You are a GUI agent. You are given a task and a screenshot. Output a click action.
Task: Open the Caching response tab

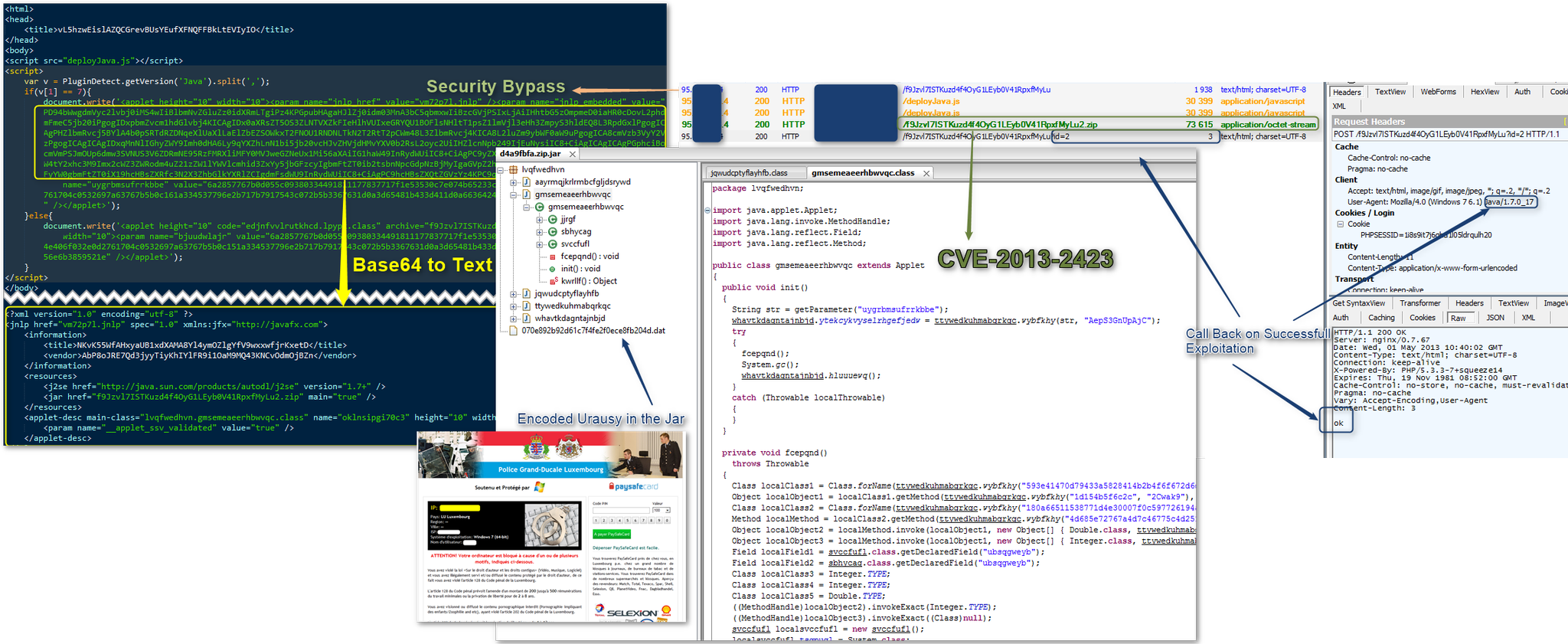click(x=1381, y=318)
